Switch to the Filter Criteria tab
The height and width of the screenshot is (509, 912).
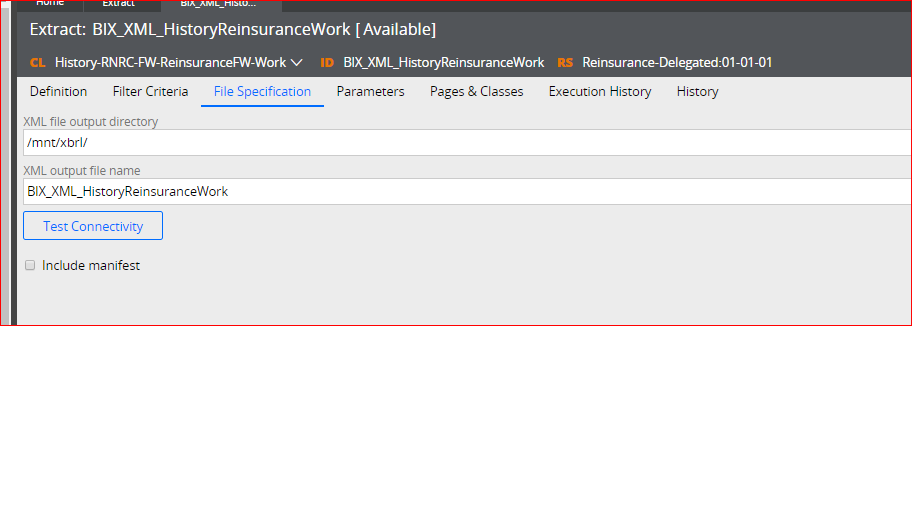150,91
